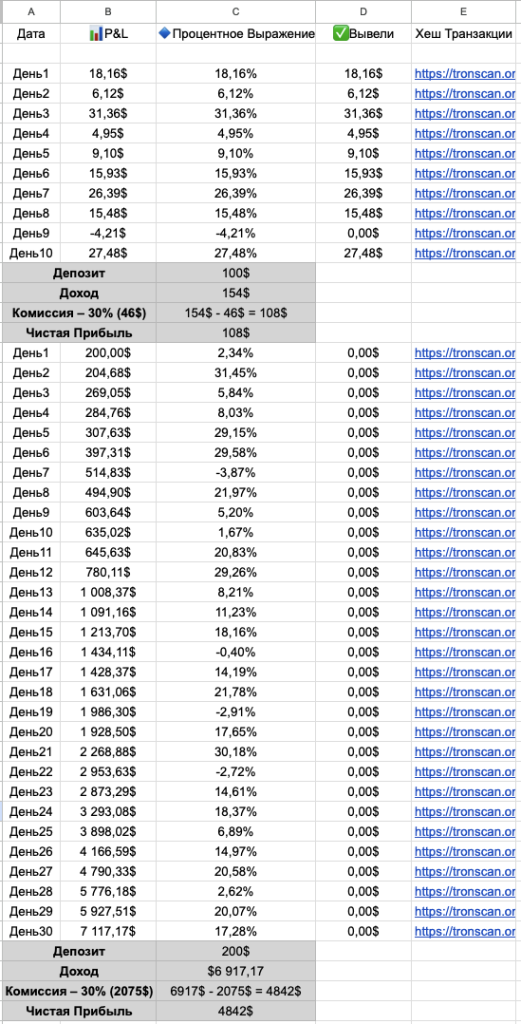The height and width of the screenshot is (1024, 521).
Task: Open tronscan link in the 1 008,37$ row
Action: pos(465,592)
